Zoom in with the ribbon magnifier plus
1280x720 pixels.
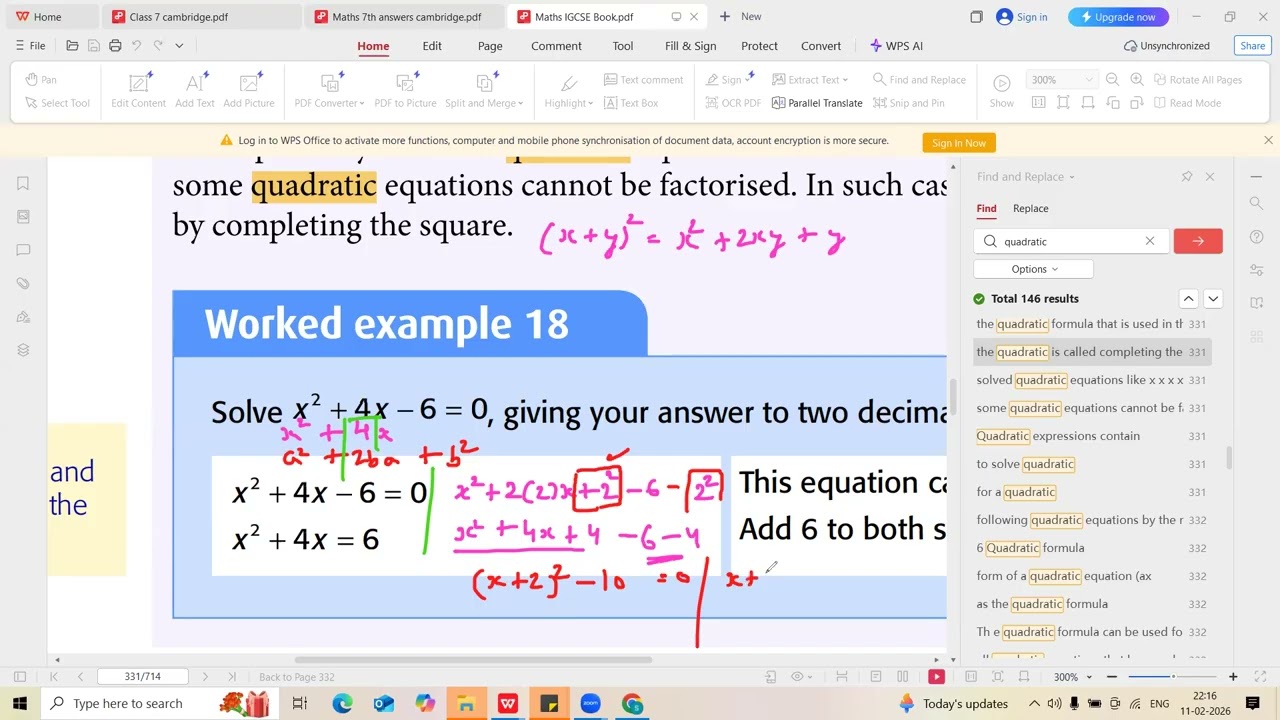tap(1137, 80)
